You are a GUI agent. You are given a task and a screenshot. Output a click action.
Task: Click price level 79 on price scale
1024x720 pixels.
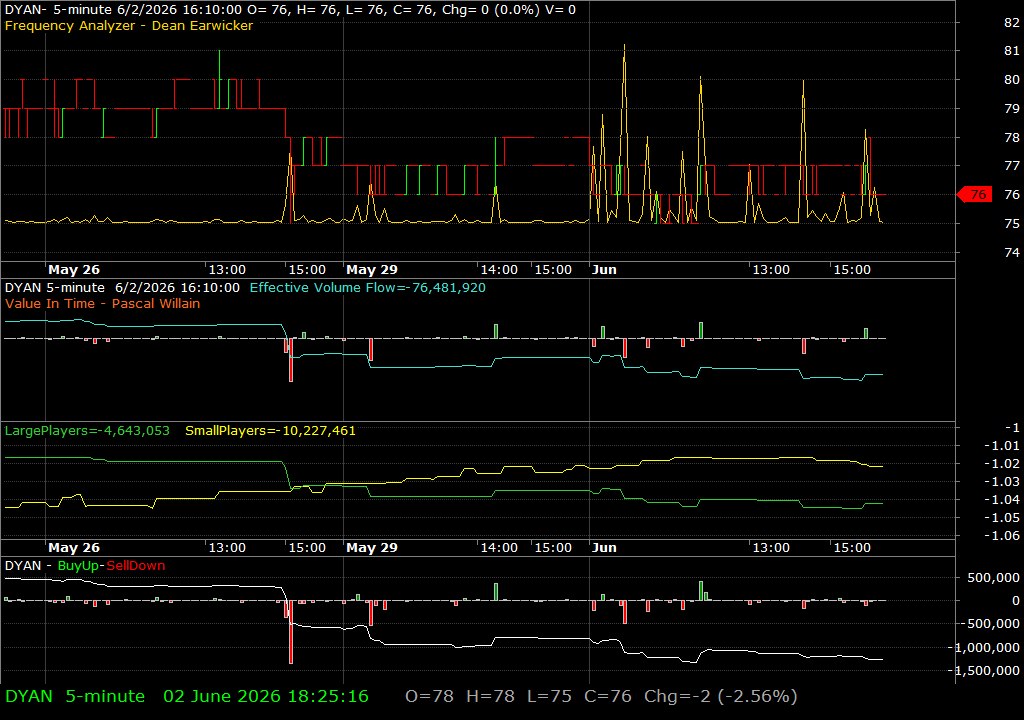tap(1012, 108)
